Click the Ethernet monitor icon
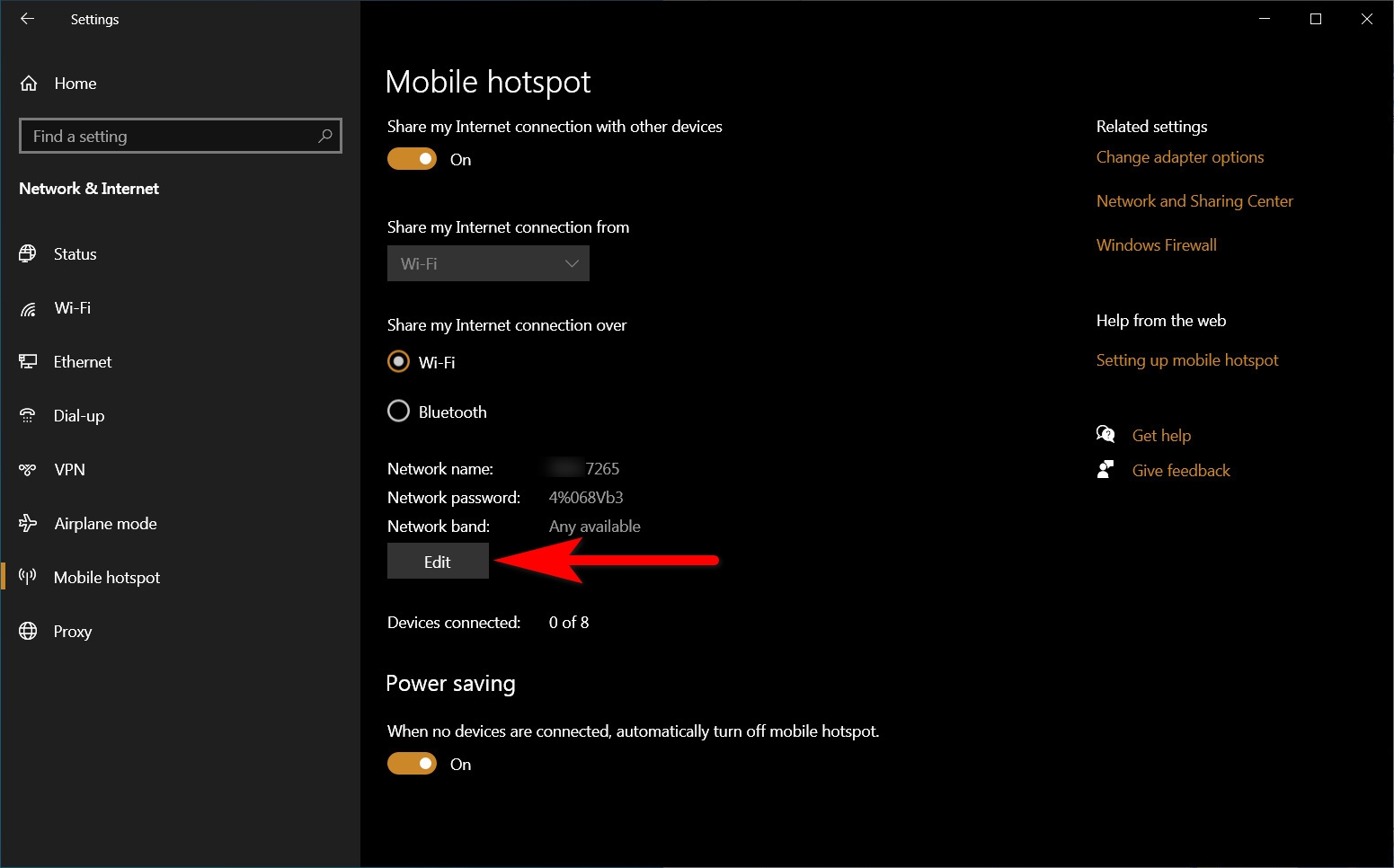The image size is (1394, 868). coord(28,361)
